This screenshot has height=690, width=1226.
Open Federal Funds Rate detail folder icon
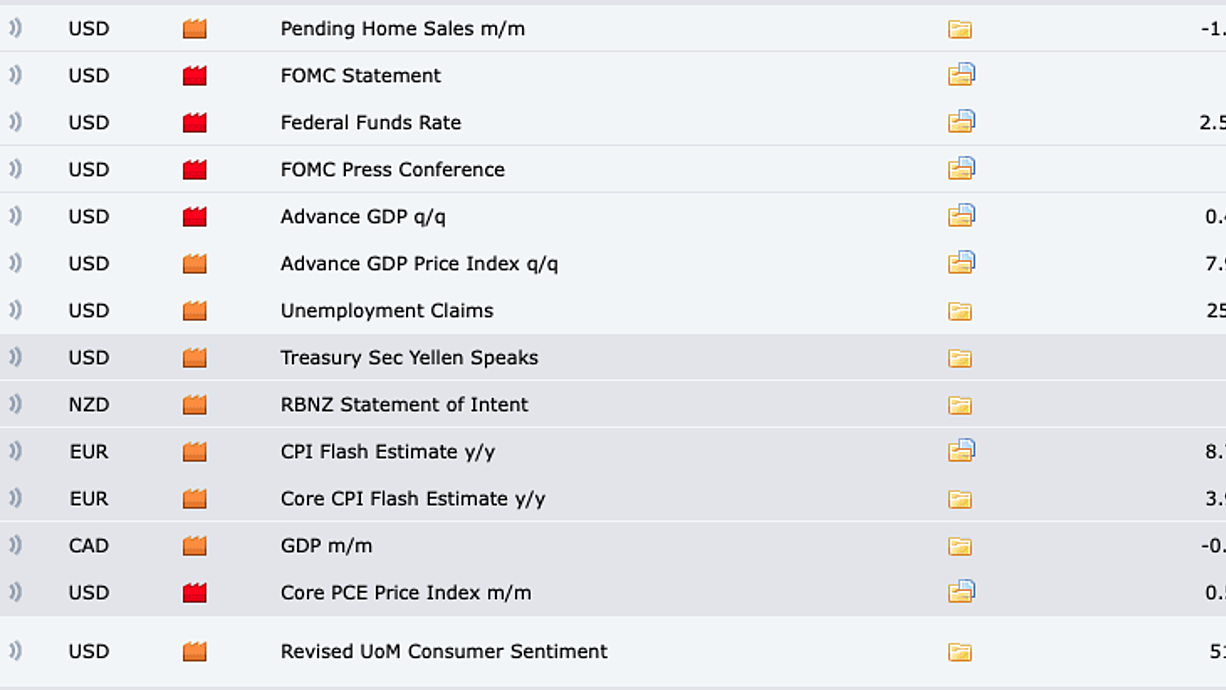coord(961,122)
